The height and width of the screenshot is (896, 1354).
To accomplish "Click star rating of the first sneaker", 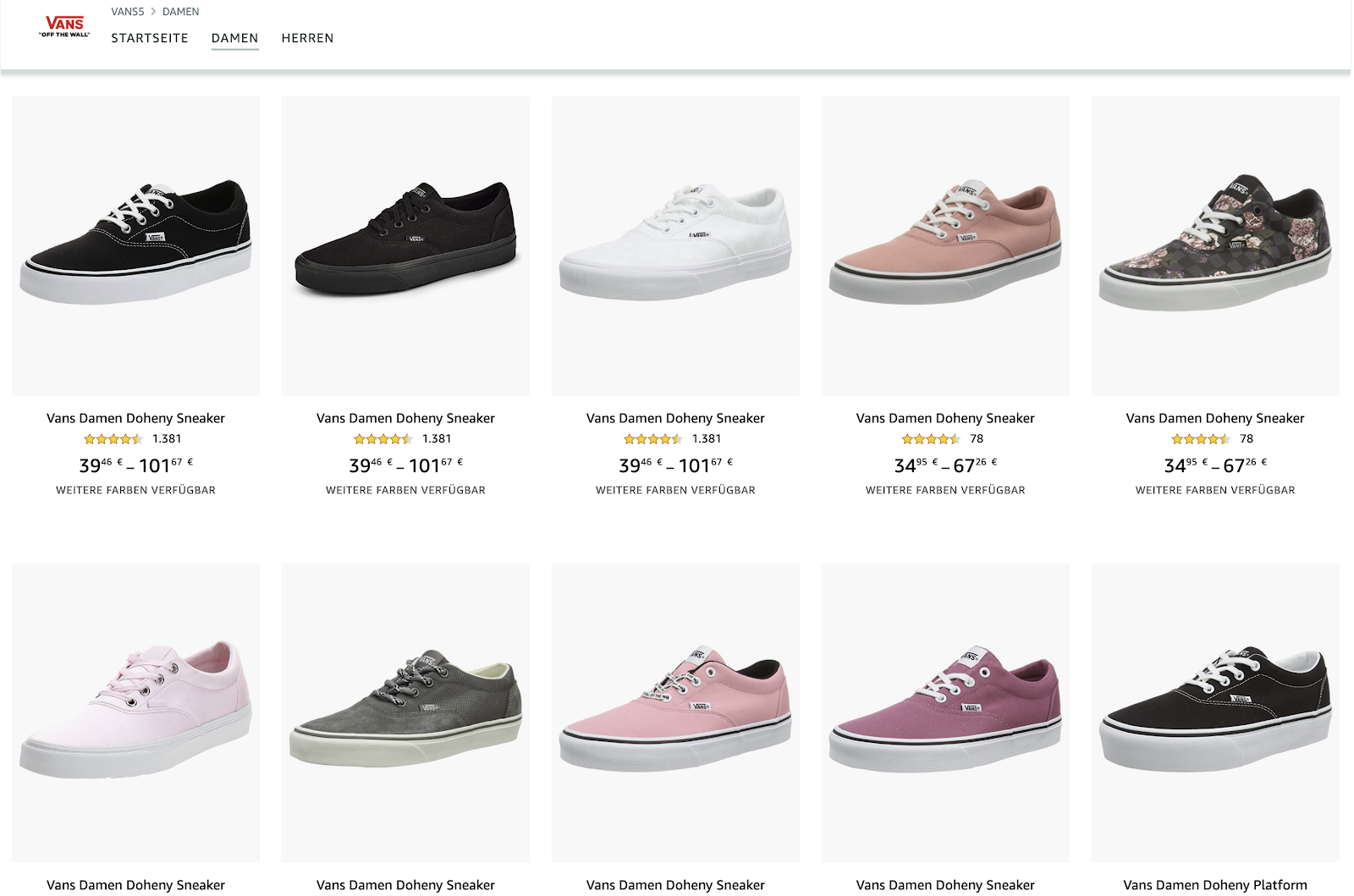I will (113, 439).
